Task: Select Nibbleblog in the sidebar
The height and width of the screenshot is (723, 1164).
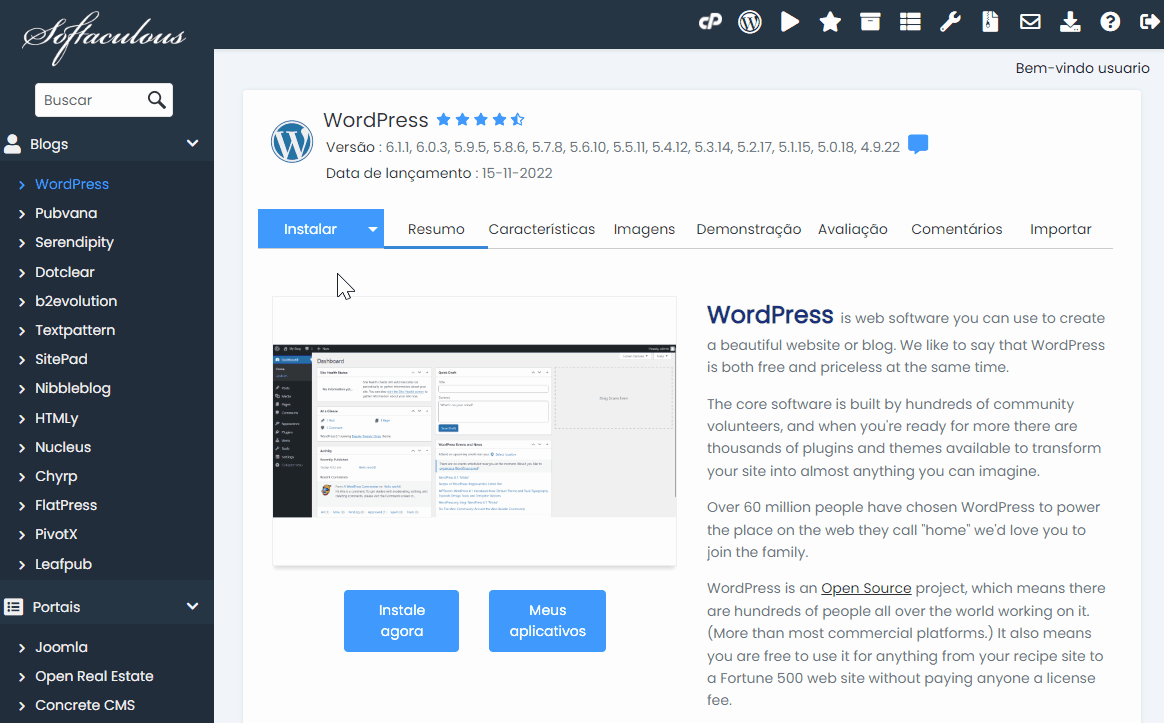Action: click(73, 388)
